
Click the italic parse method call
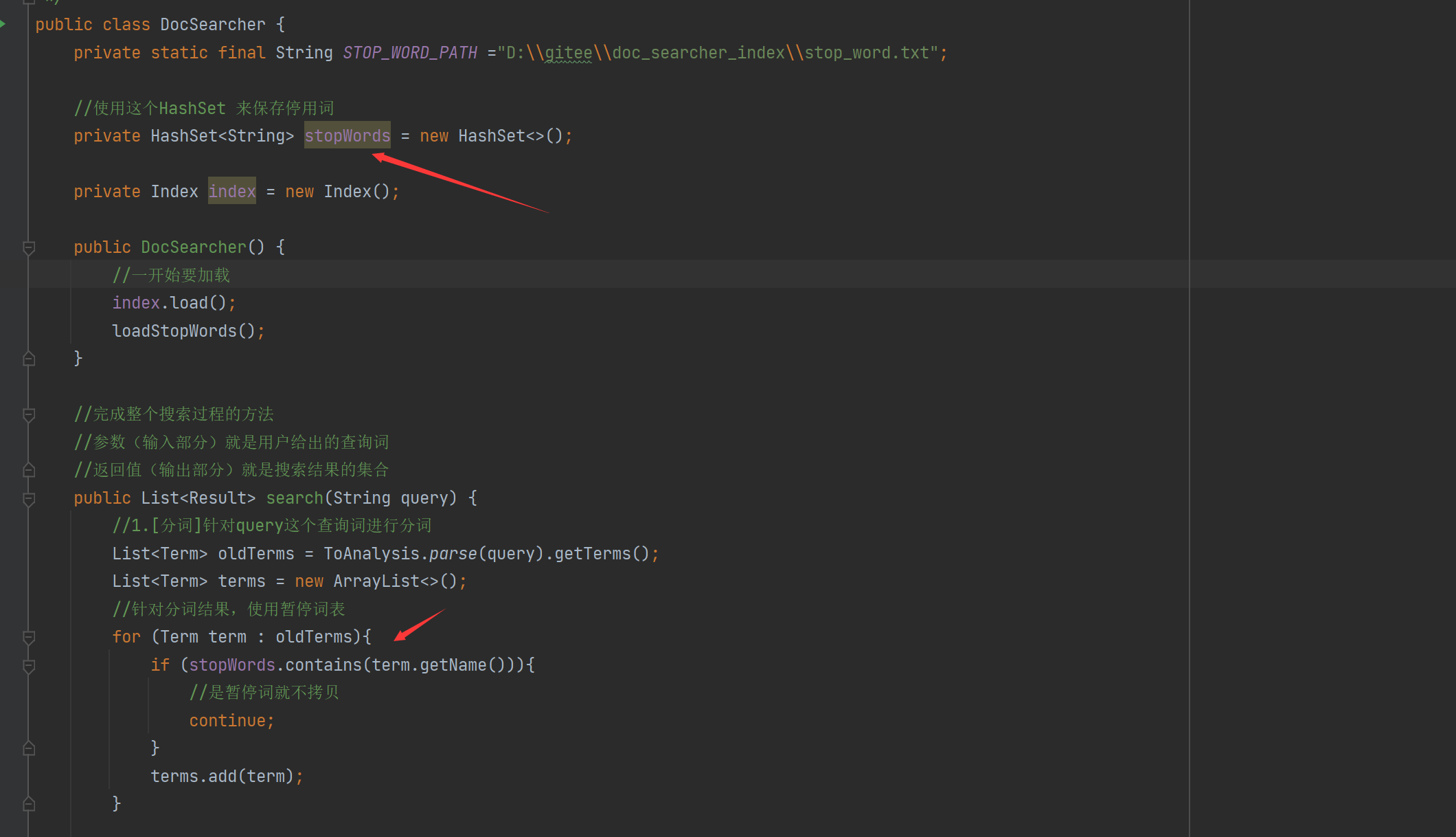[453, 554]
